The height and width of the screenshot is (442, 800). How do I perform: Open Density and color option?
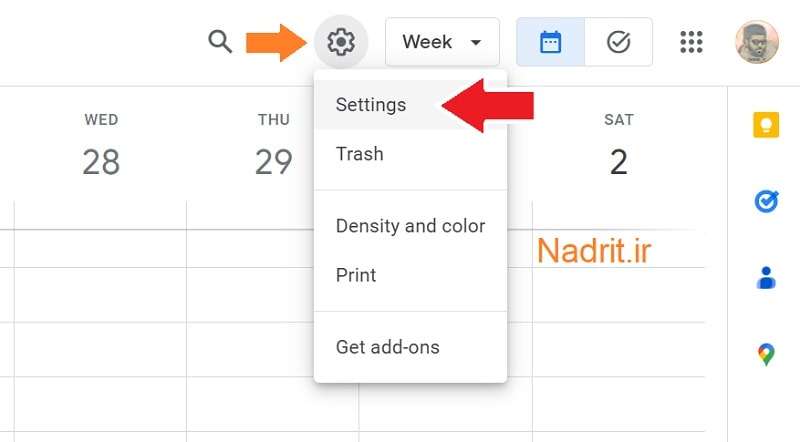[x=411, y=226]
